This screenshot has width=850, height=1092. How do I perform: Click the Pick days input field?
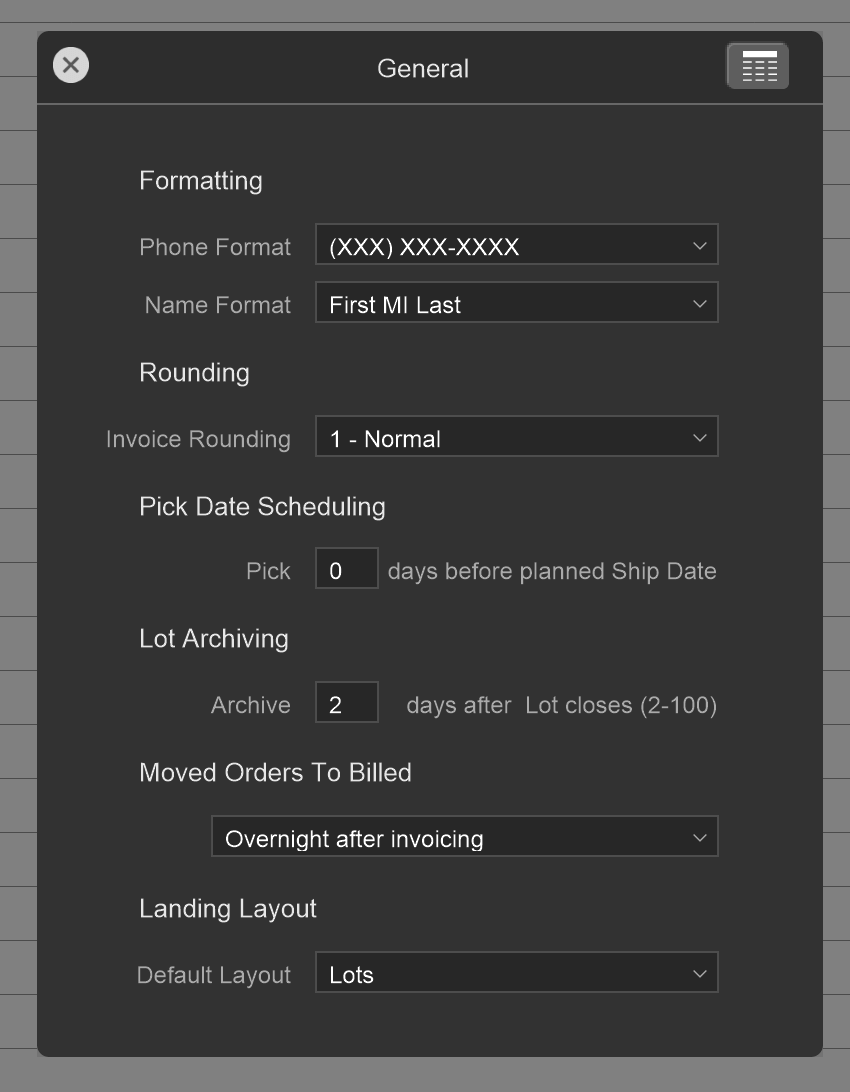click(346, 569)
